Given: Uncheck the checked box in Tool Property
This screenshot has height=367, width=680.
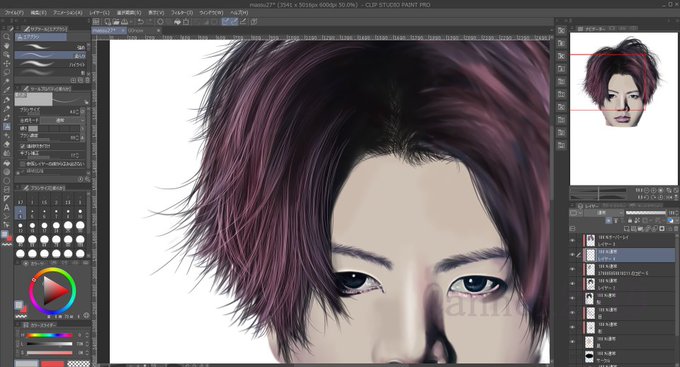Looking at the screenshot, I should click(x=23, y=146).
